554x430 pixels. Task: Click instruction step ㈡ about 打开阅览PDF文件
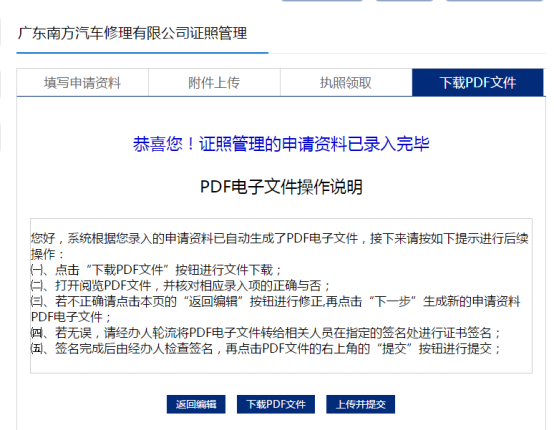(180, 286)
